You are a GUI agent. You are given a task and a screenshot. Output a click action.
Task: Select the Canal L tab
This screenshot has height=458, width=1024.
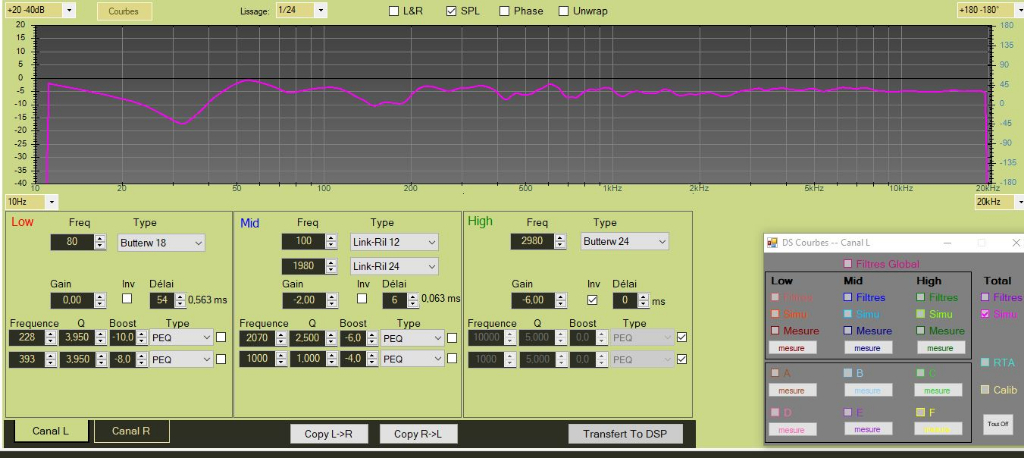[50, 431]
